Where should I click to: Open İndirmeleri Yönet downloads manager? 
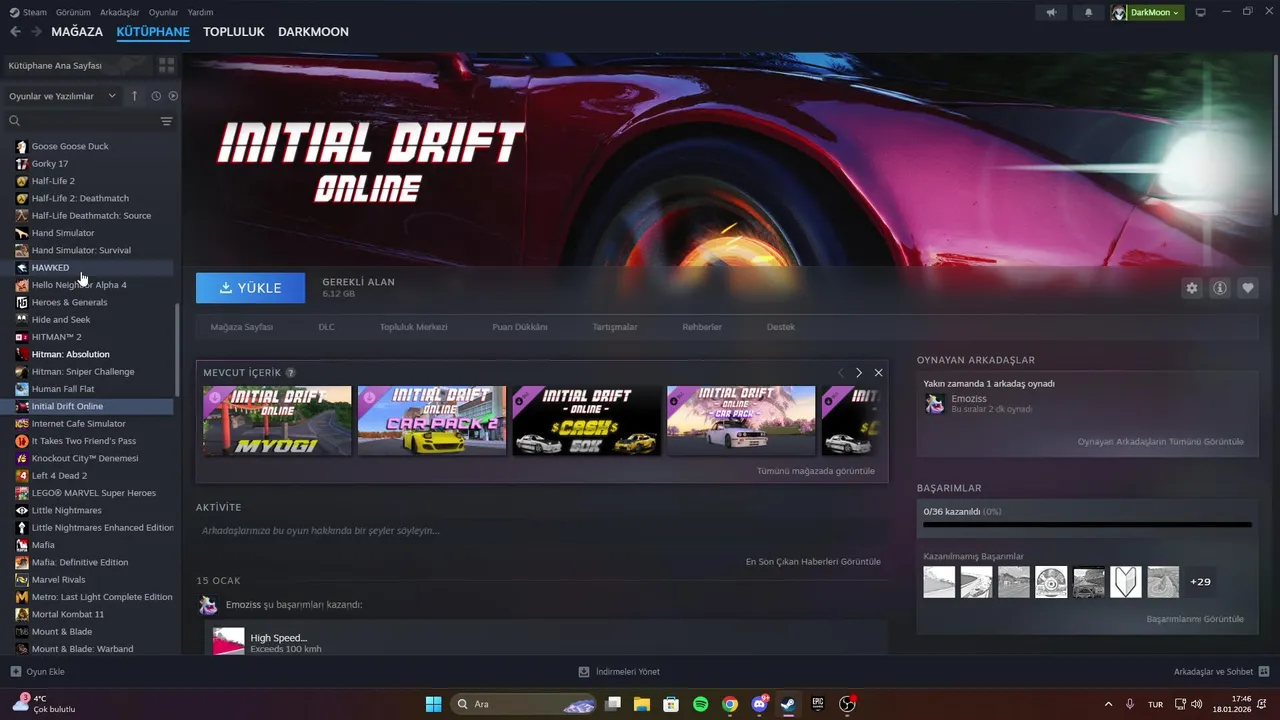(619, 672)
